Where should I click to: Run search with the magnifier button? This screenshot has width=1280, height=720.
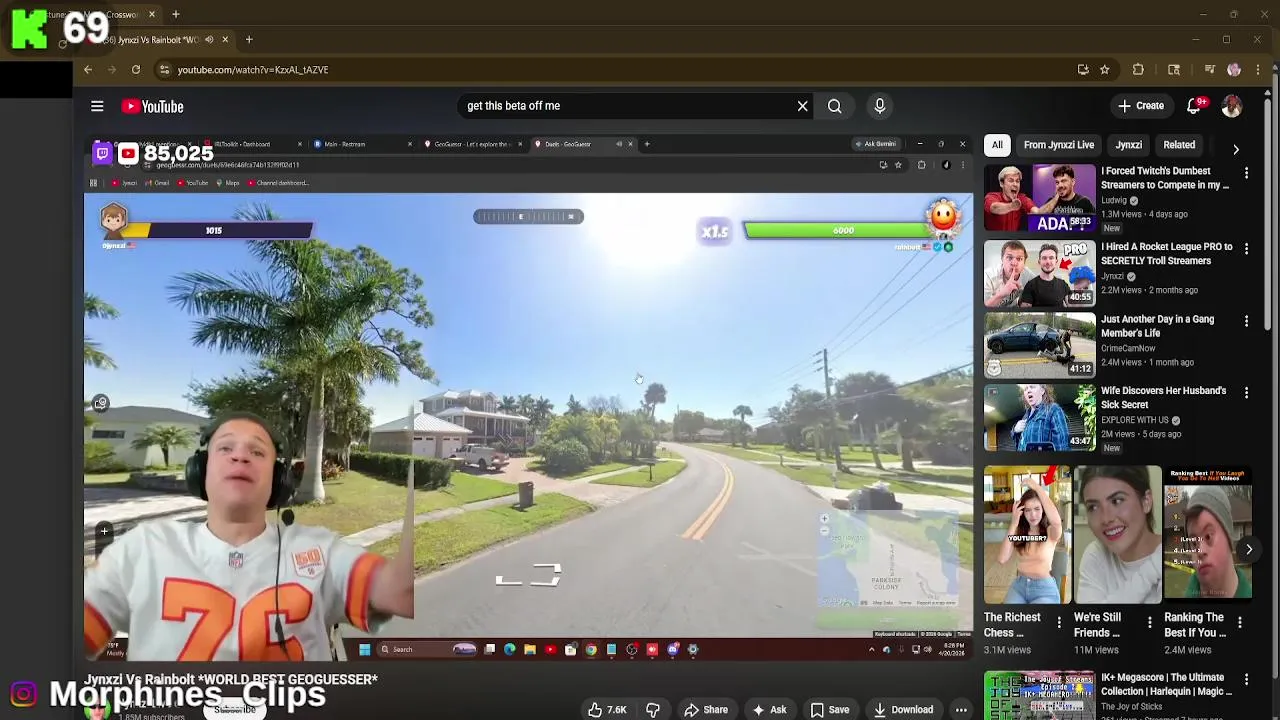point(834,106)
